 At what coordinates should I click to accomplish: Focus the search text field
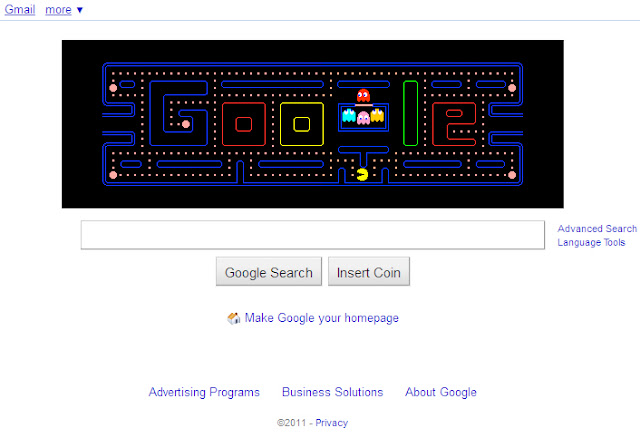point(313,235)
